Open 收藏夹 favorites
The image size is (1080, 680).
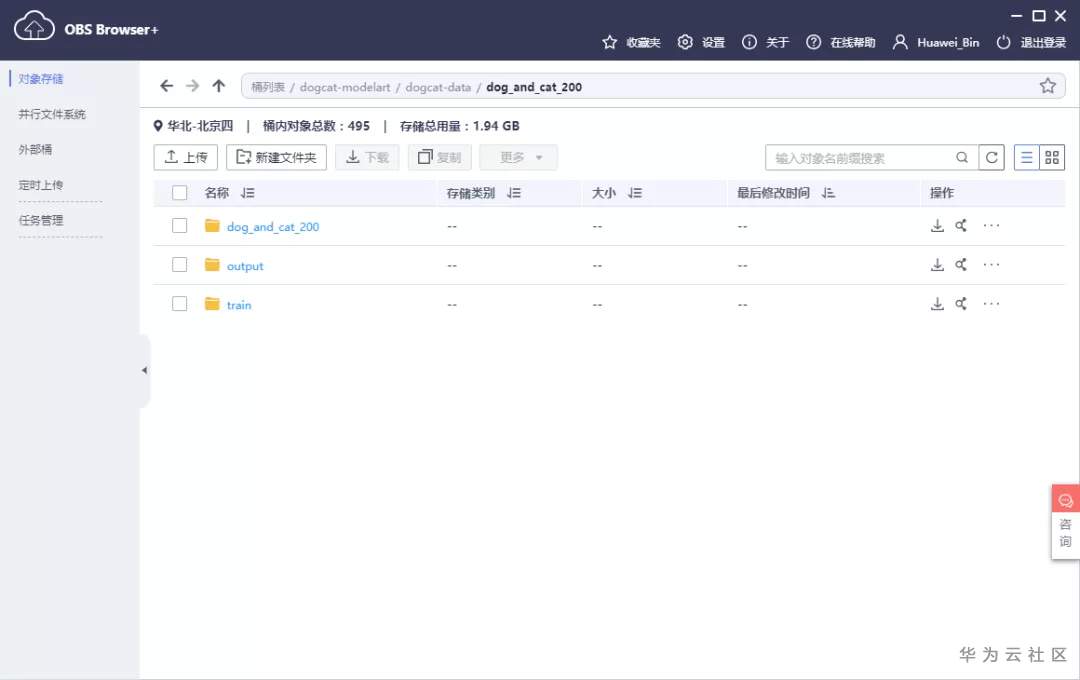point(631,43)
